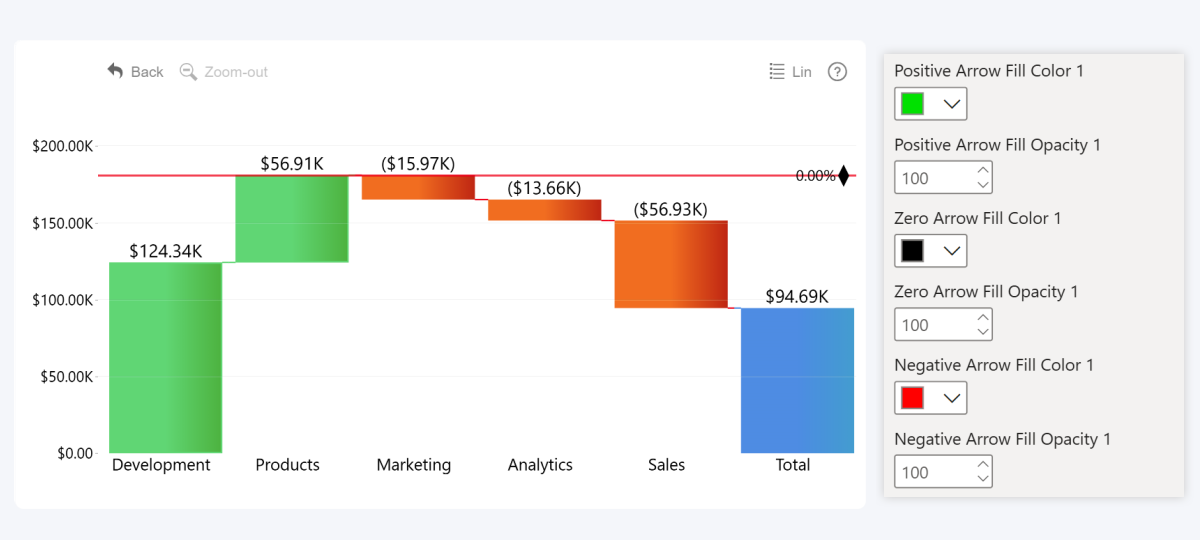Click the red Negative Arrow color swatch

coord(912,398)
